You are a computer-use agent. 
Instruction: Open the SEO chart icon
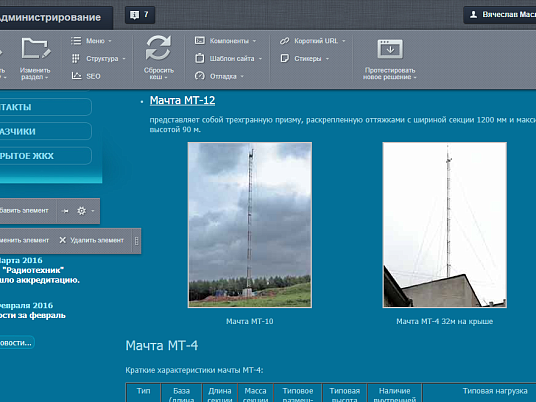tap(77, 76)
